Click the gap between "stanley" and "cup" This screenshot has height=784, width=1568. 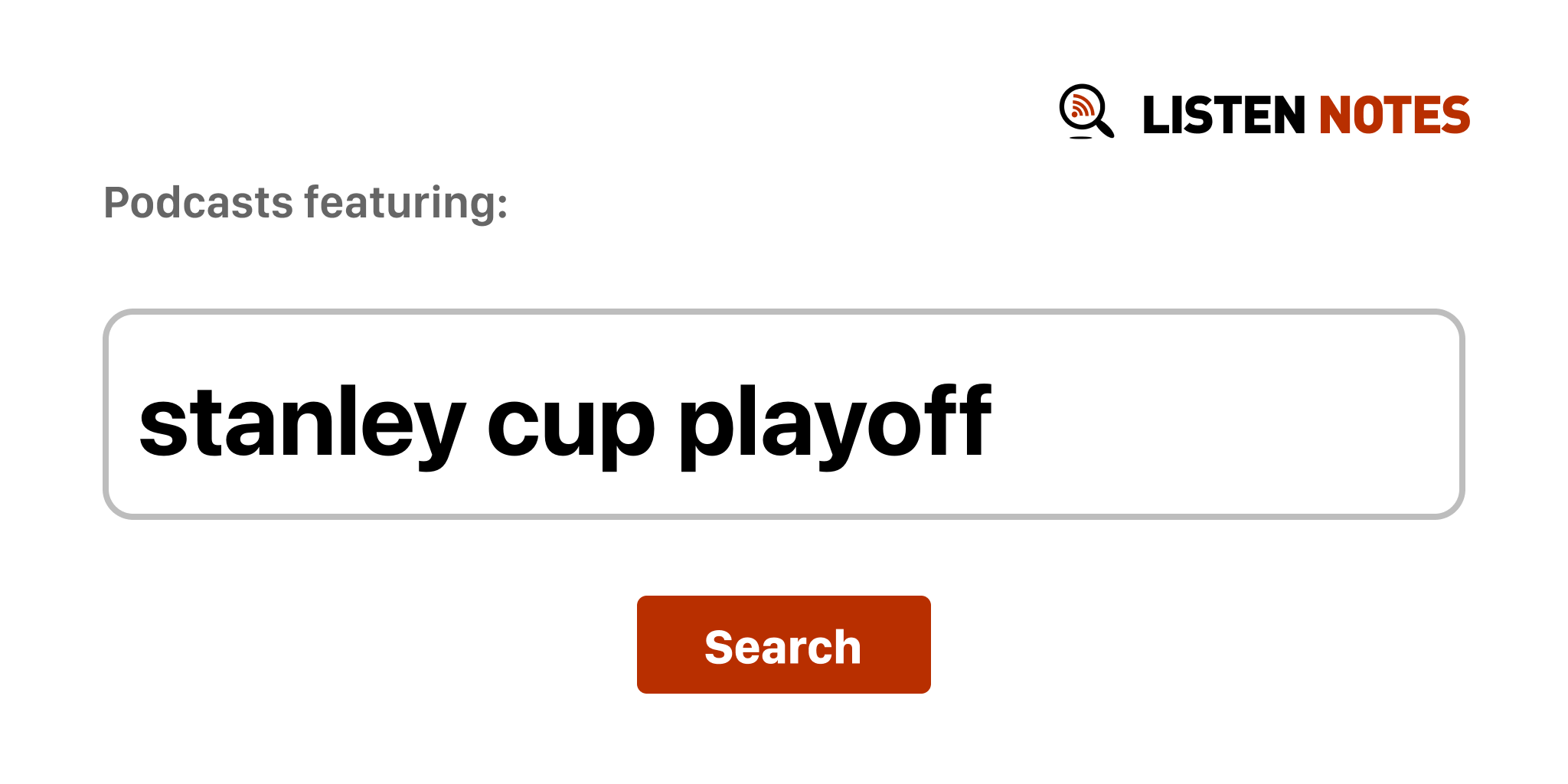tap(476, 422)
